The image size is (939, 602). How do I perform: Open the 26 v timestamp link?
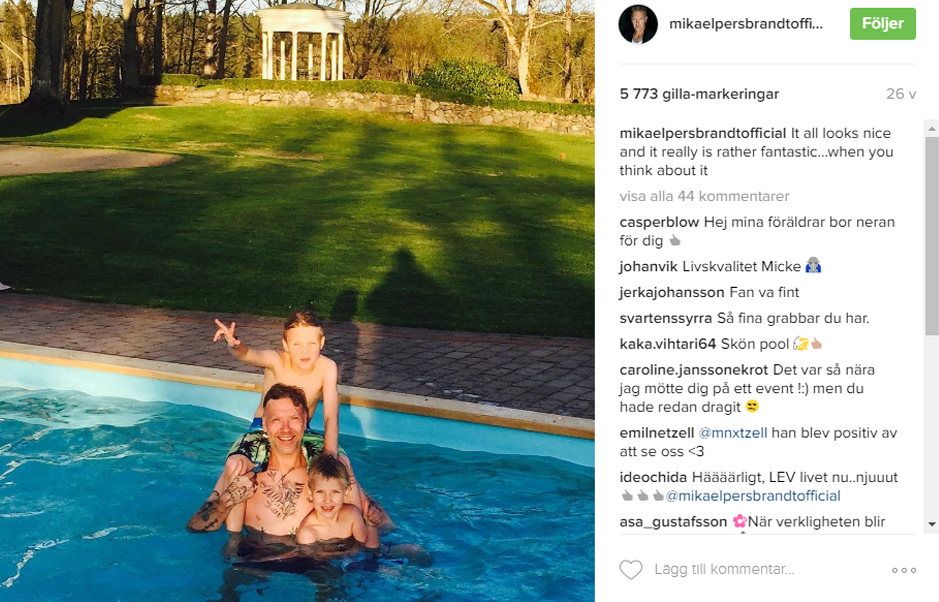pos(901,94)
